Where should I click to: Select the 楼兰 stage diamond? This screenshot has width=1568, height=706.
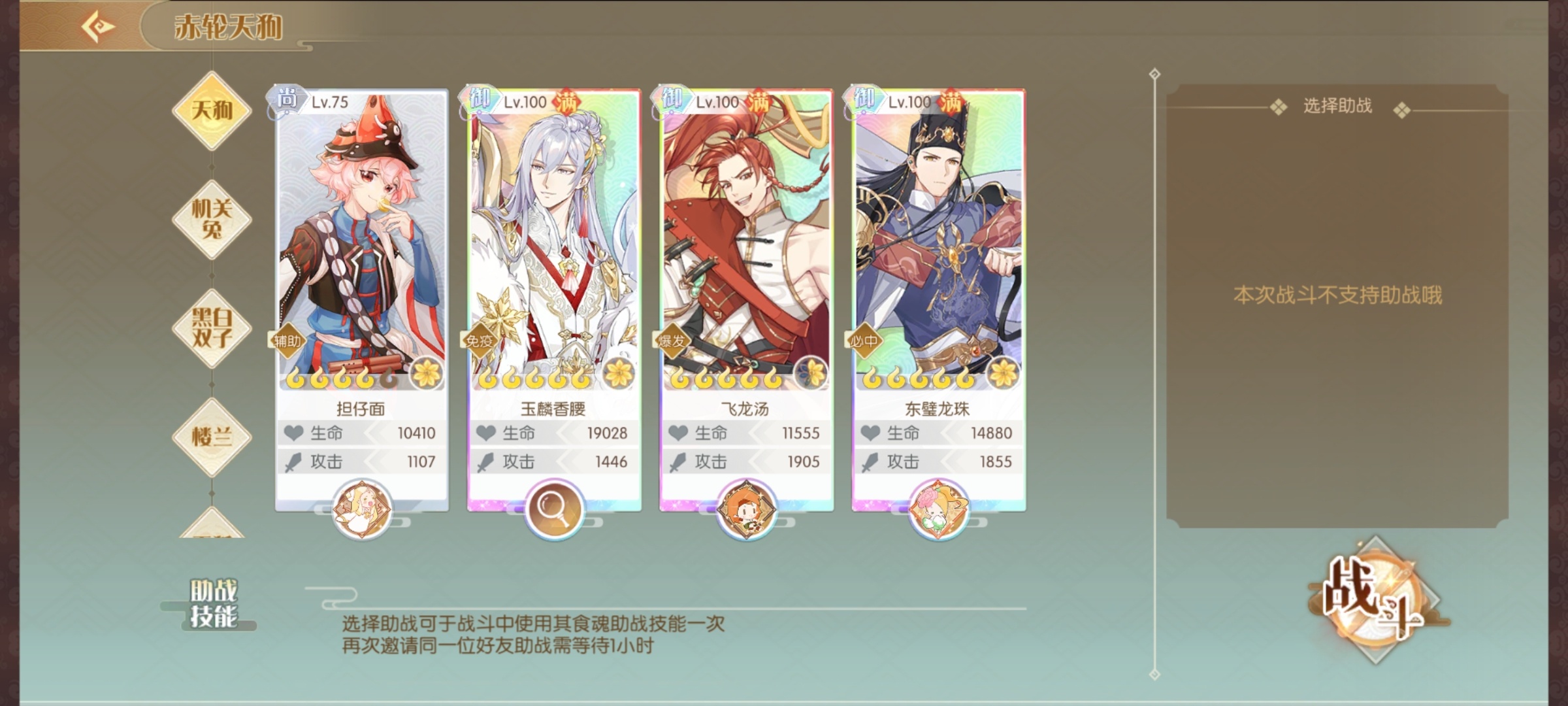212,437
